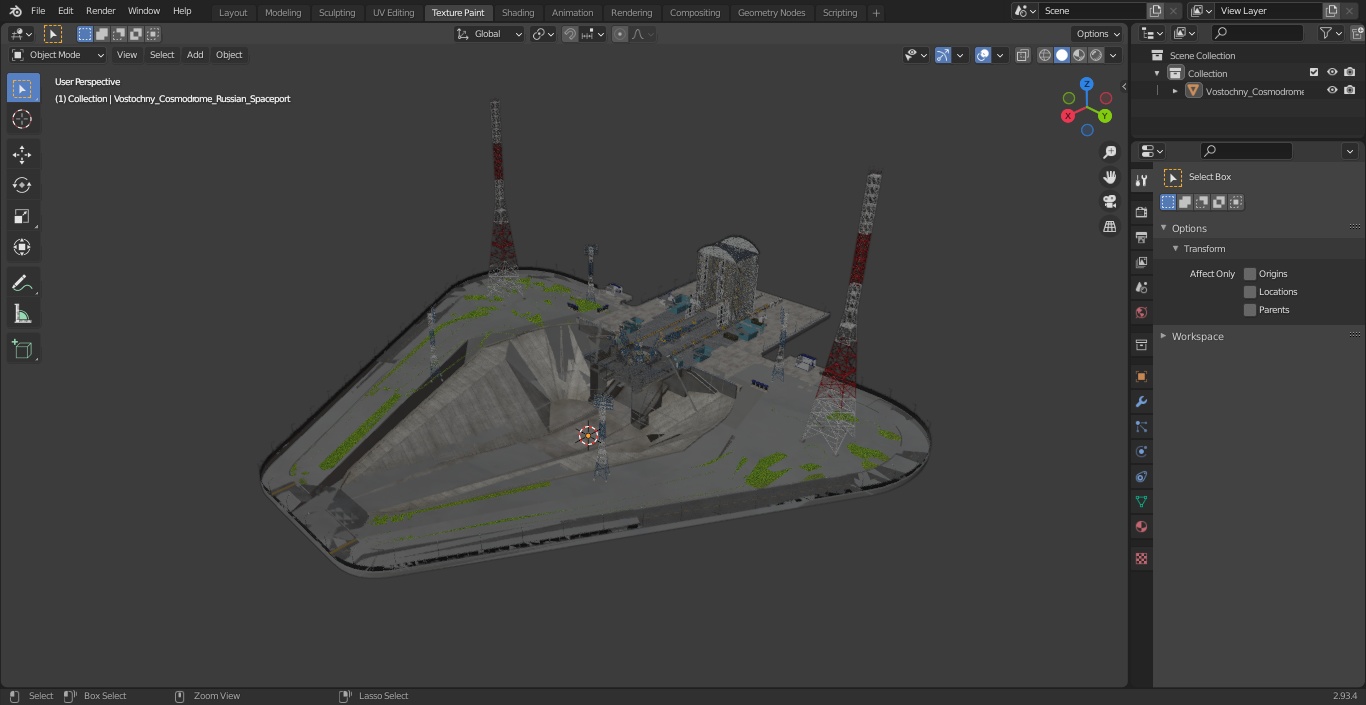Image resolution: width=1366 pixels, height=705 pixels.
Task: Toggle snapping magnet icon
Action: [x=570, y=34]
